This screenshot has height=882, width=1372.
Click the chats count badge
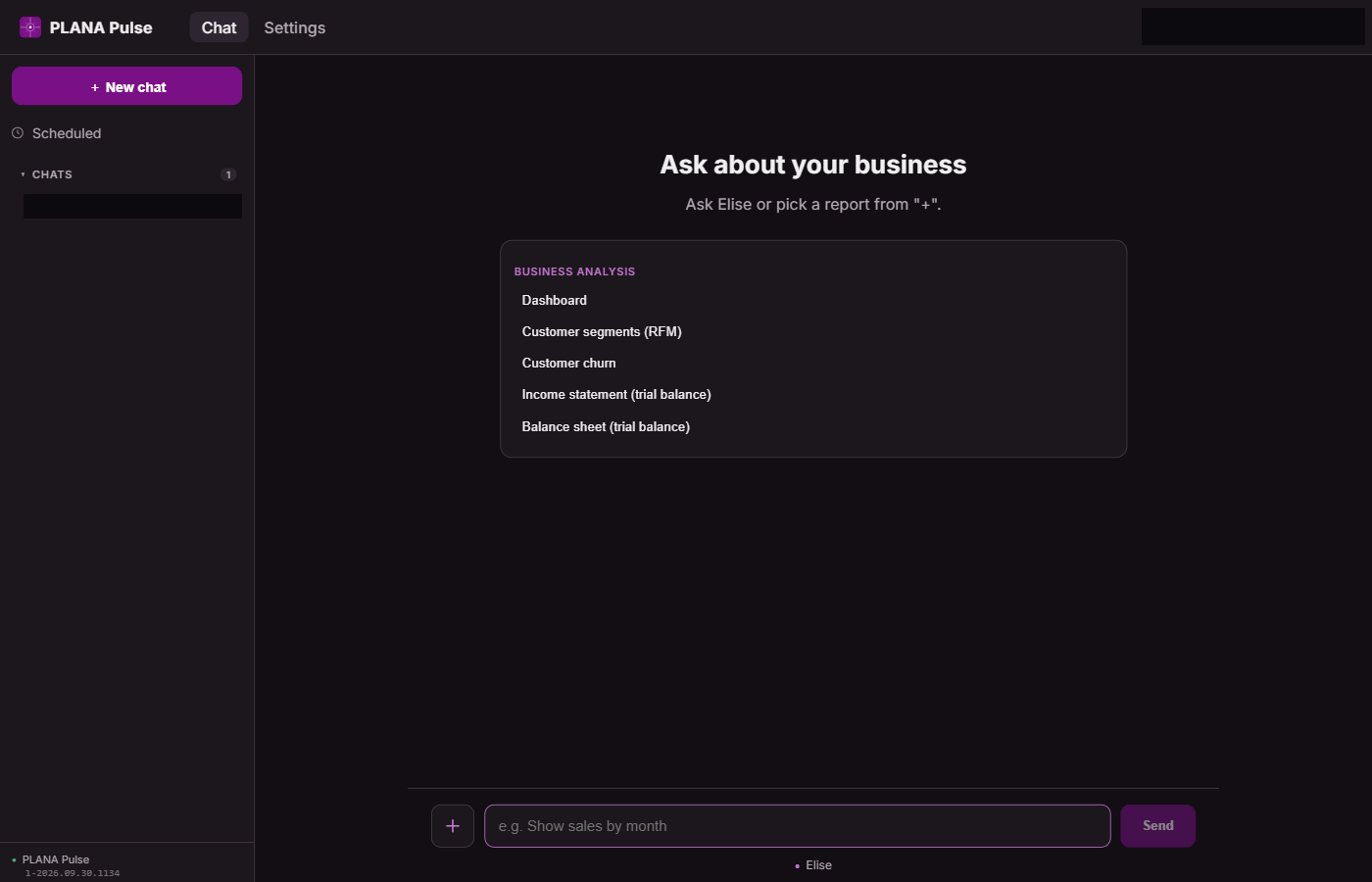pyautogui.click(x=228, y=174)
